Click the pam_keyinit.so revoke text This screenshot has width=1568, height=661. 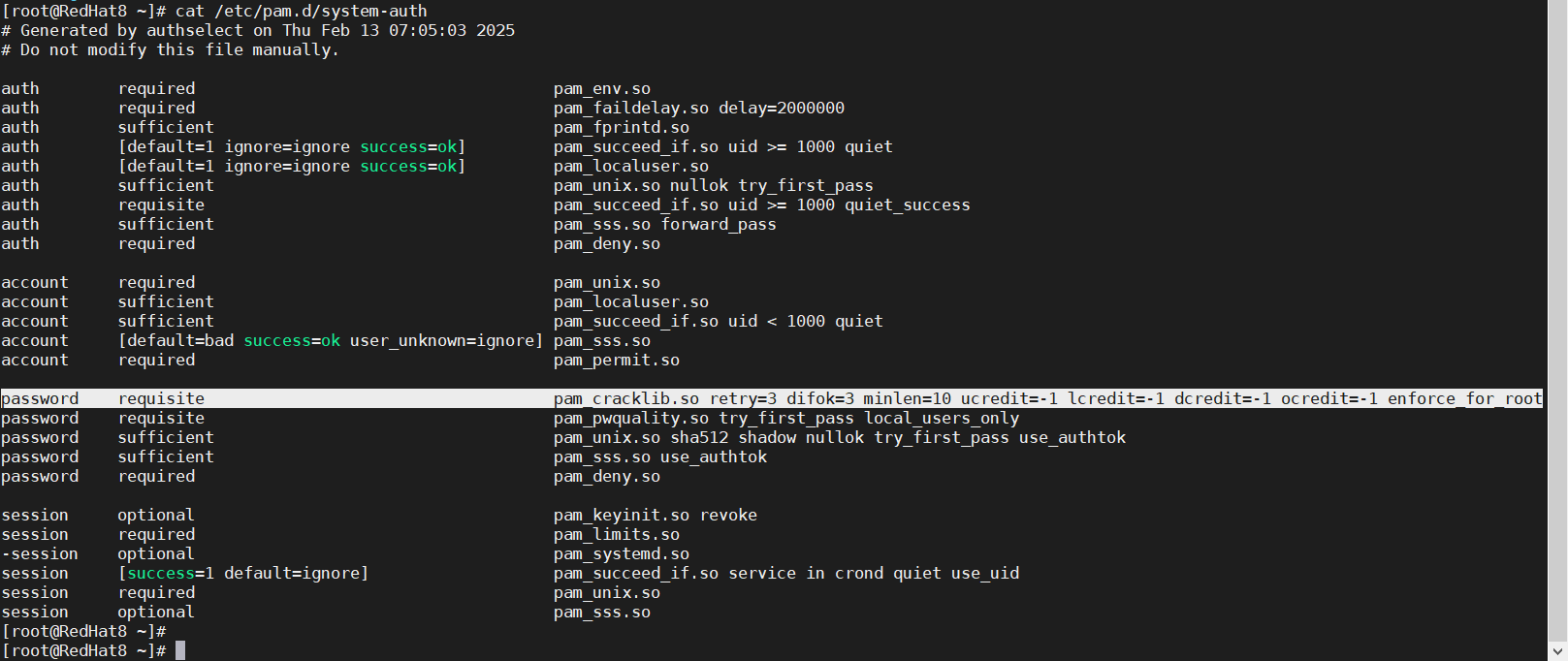tap(656, 515)
